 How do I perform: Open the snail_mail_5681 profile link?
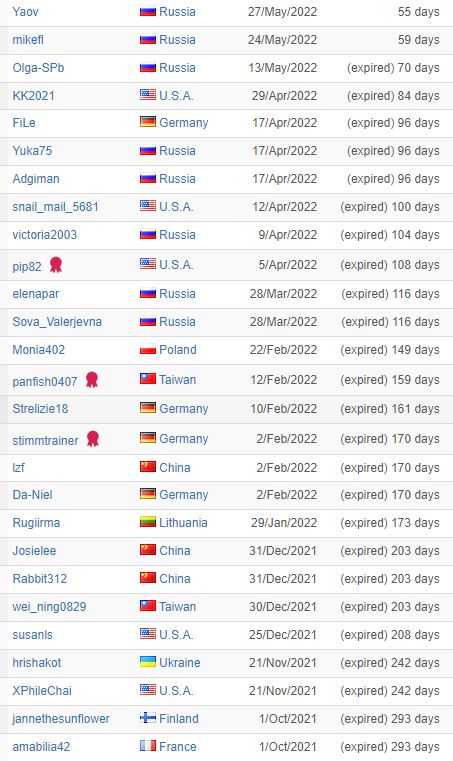(x=55, y=207)
